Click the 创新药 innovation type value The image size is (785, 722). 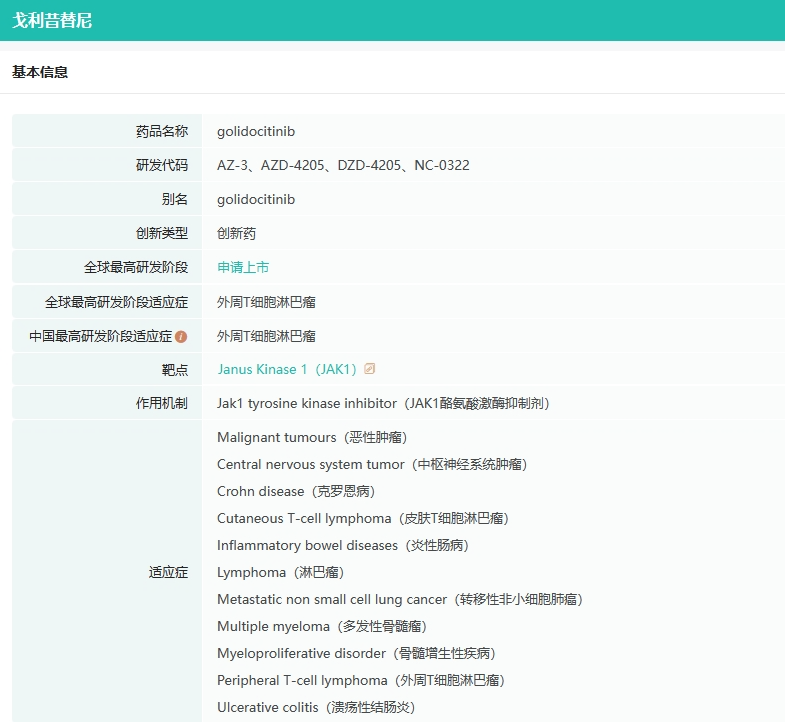pyautogui.click(x=236, y=233)
